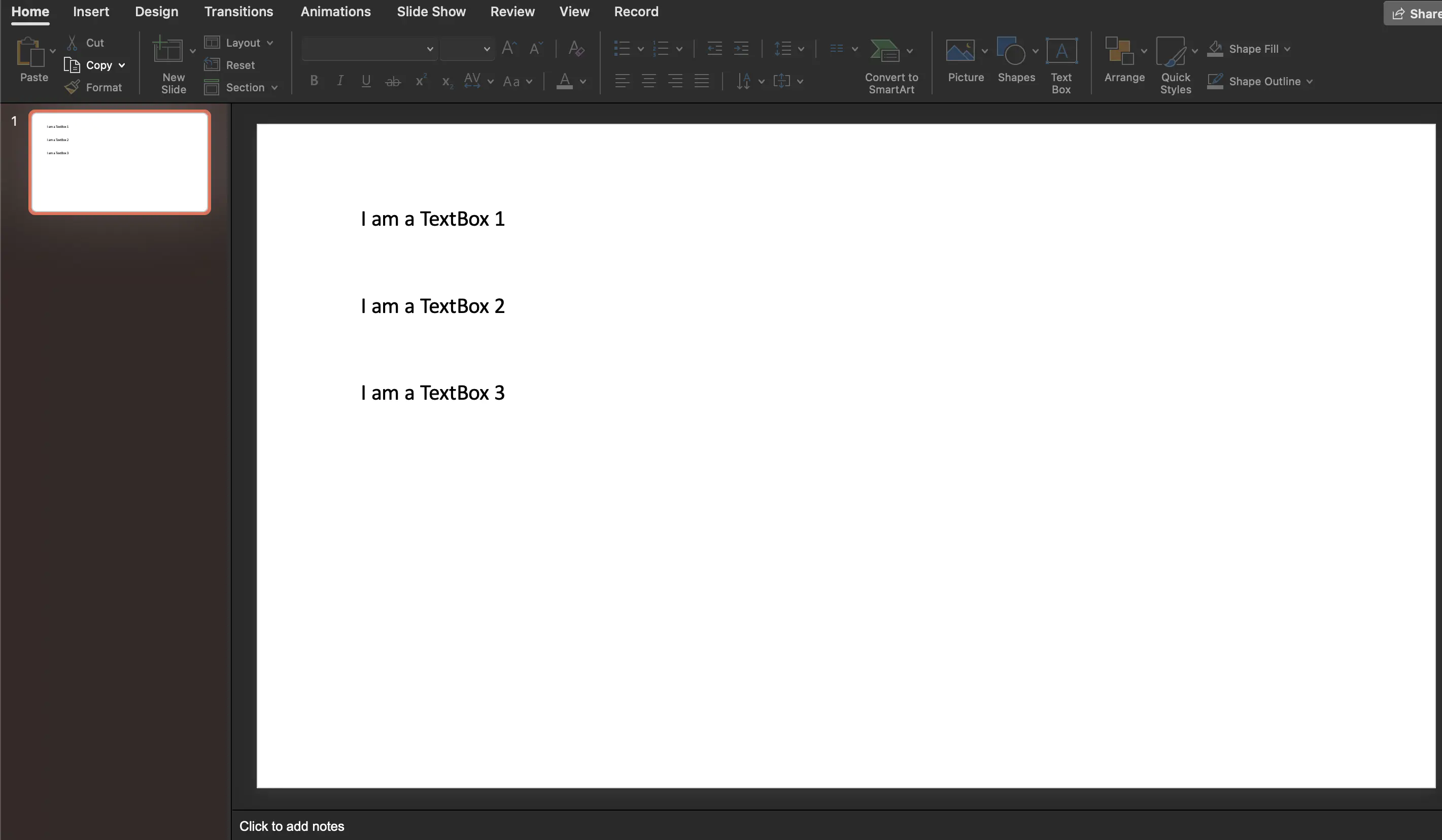
Task: Open the Slide Show tab
Action: [x=431, y=12]
